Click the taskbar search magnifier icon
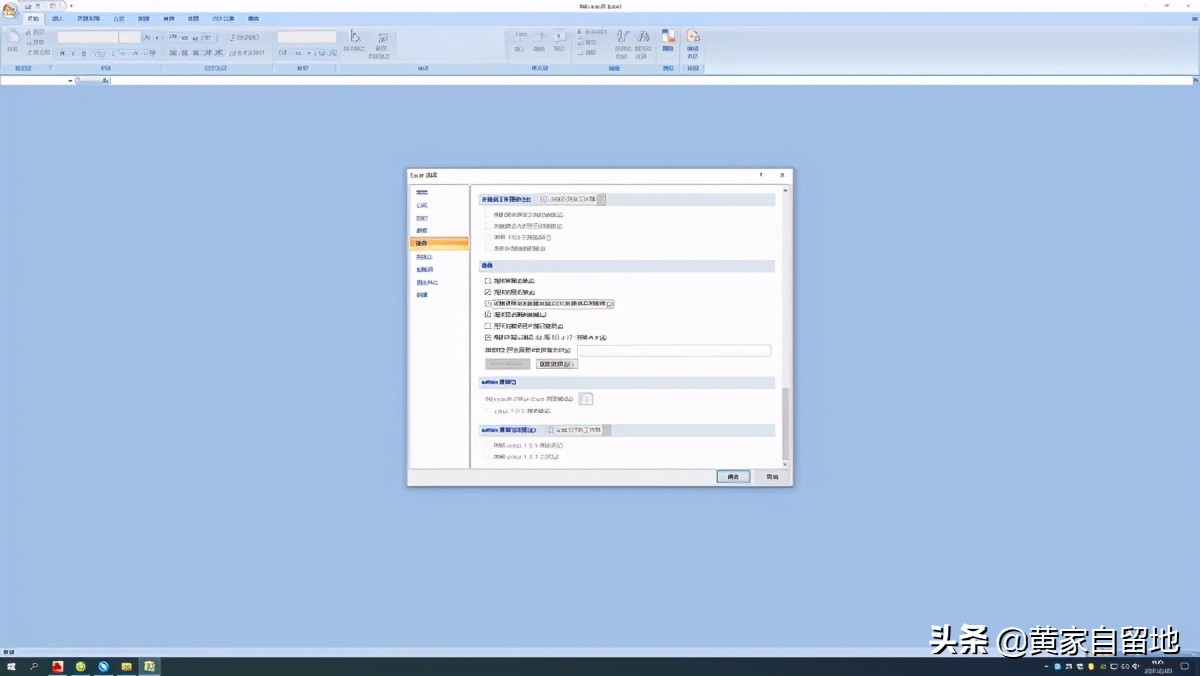Image resolution: width=1200 pixels, height=676 pixels. pyautogui.click(x=34, y=666)
